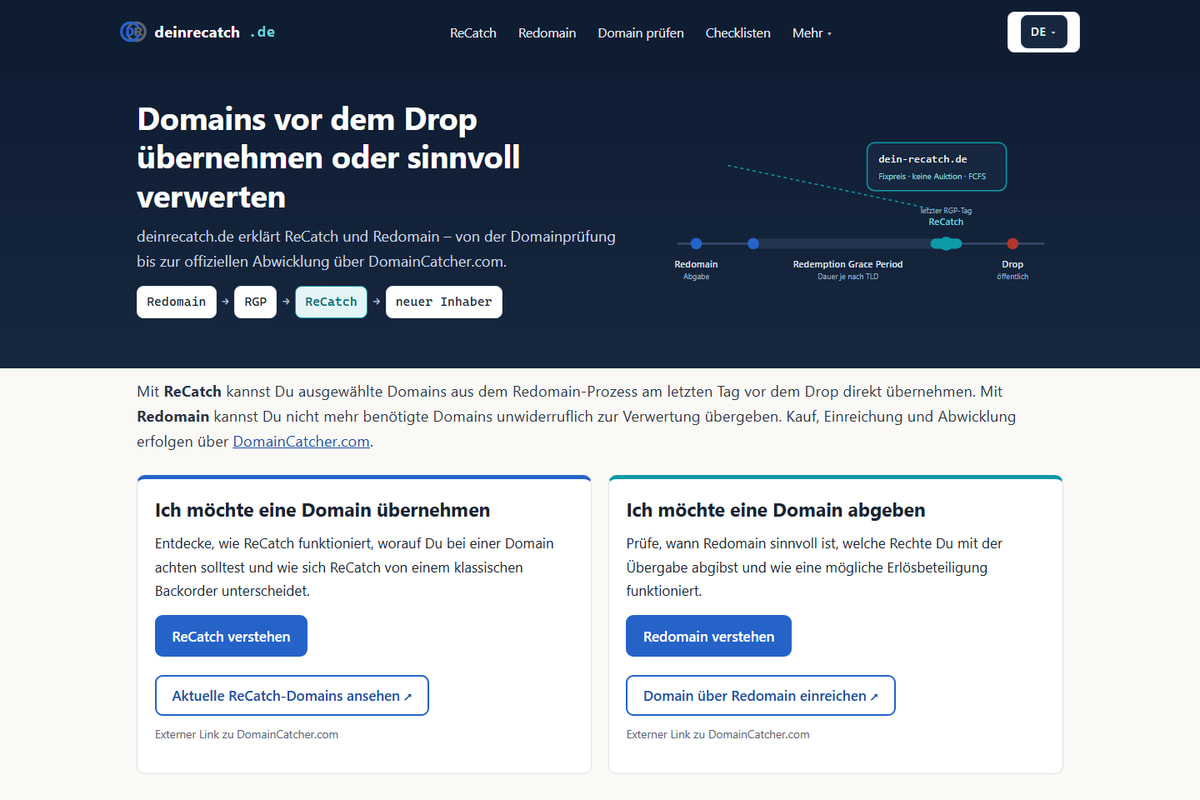Click the main headline Domains vor dem Drop
Viewport: 1200px width, 800px height.
click(x=328, y=157)
